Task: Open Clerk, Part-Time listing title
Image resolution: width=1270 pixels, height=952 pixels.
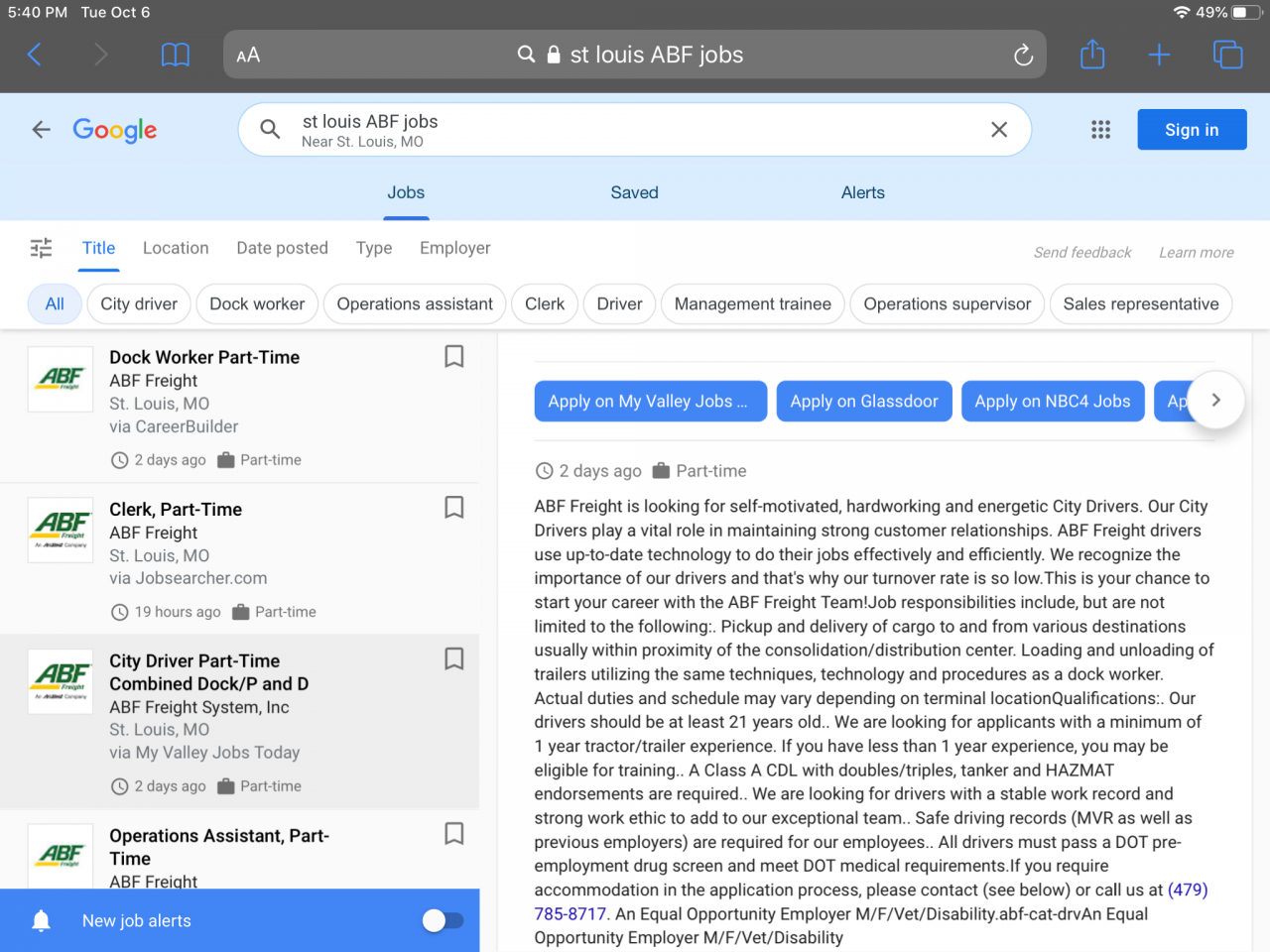Action: pos(176,509)
